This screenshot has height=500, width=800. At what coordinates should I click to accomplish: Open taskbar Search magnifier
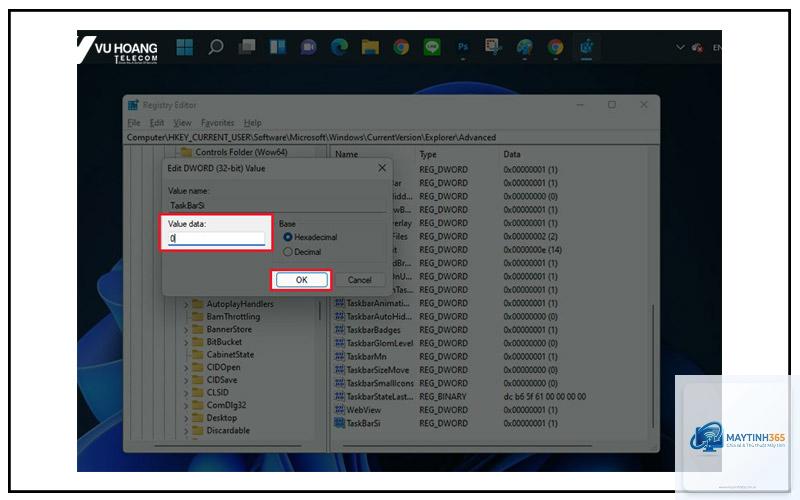click(216, 47)
